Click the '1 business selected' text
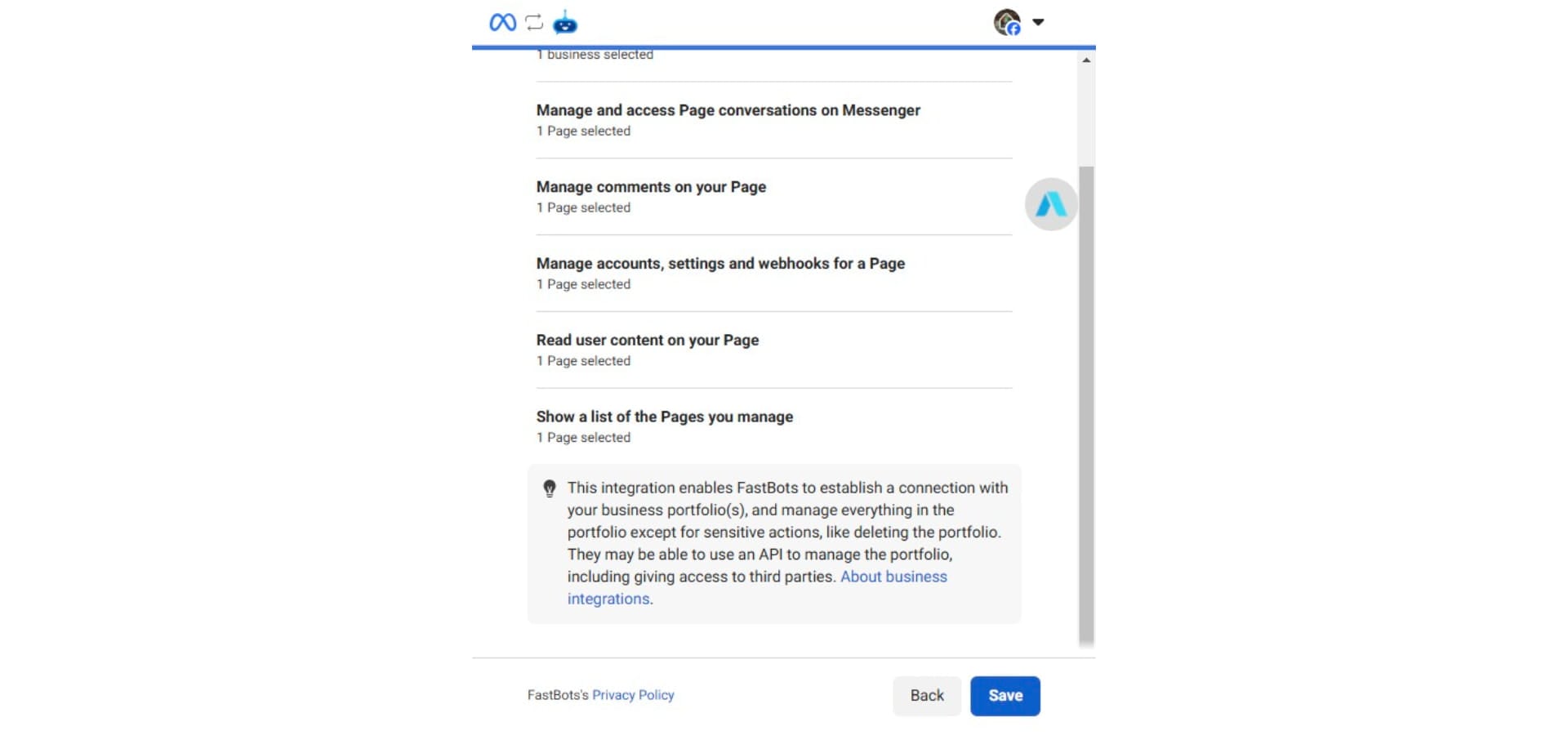Screen dimensions: 1568x744 595,55
